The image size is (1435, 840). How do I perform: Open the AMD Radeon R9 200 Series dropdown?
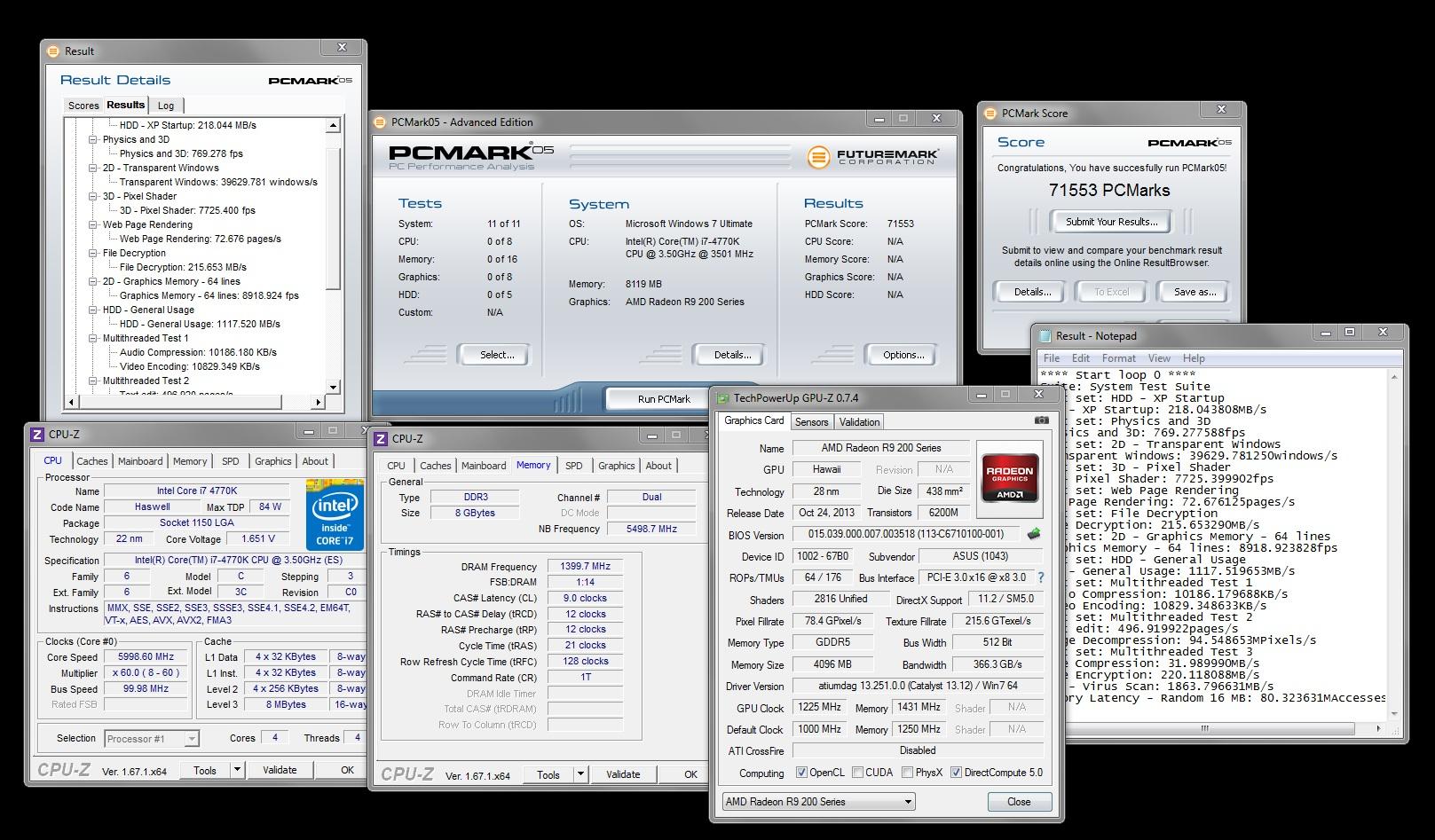pyautogui.click(x=818, y=802)
